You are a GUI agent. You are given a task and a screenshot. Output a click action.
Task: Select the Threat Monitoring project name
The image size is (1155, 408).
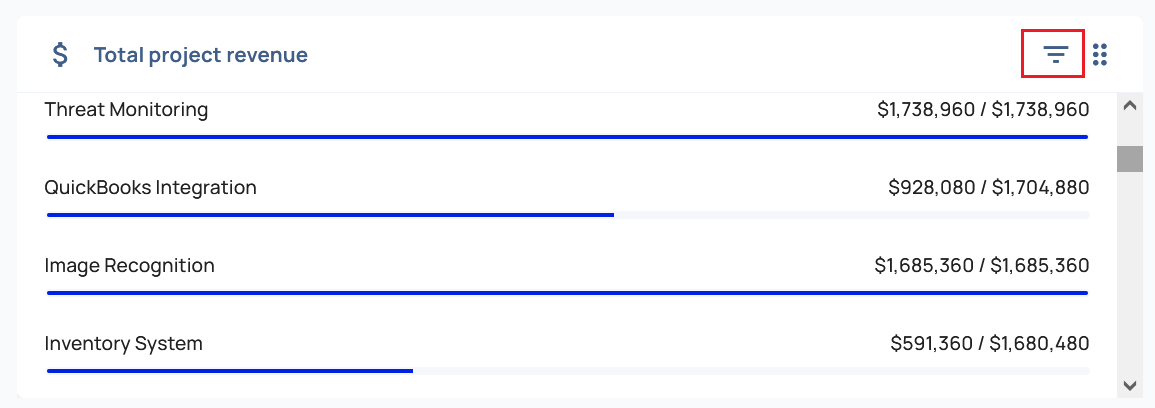click(x=126, y=109)
